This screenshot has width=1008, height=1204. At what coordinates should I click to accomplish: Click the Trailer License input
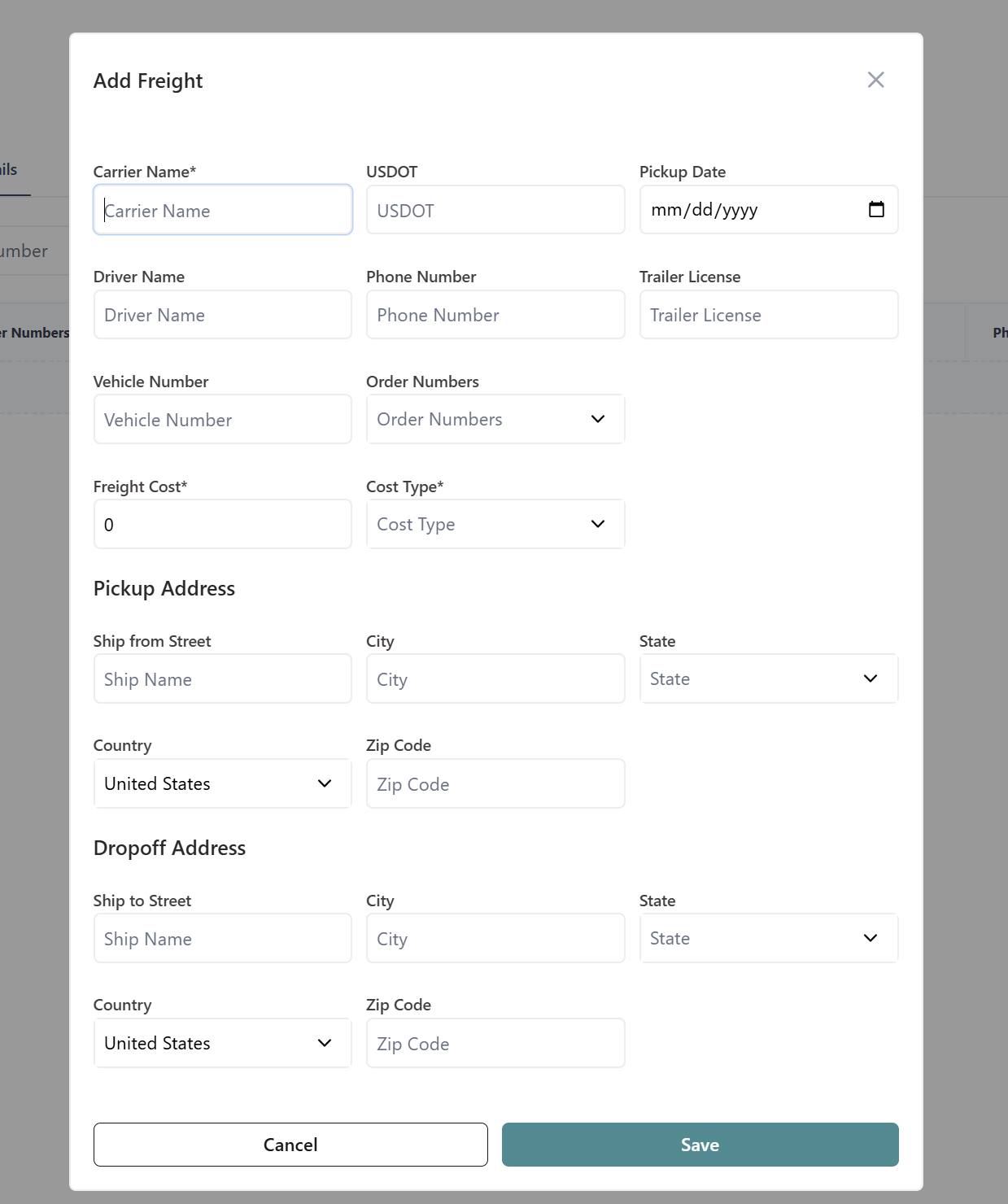click(768, 314)
